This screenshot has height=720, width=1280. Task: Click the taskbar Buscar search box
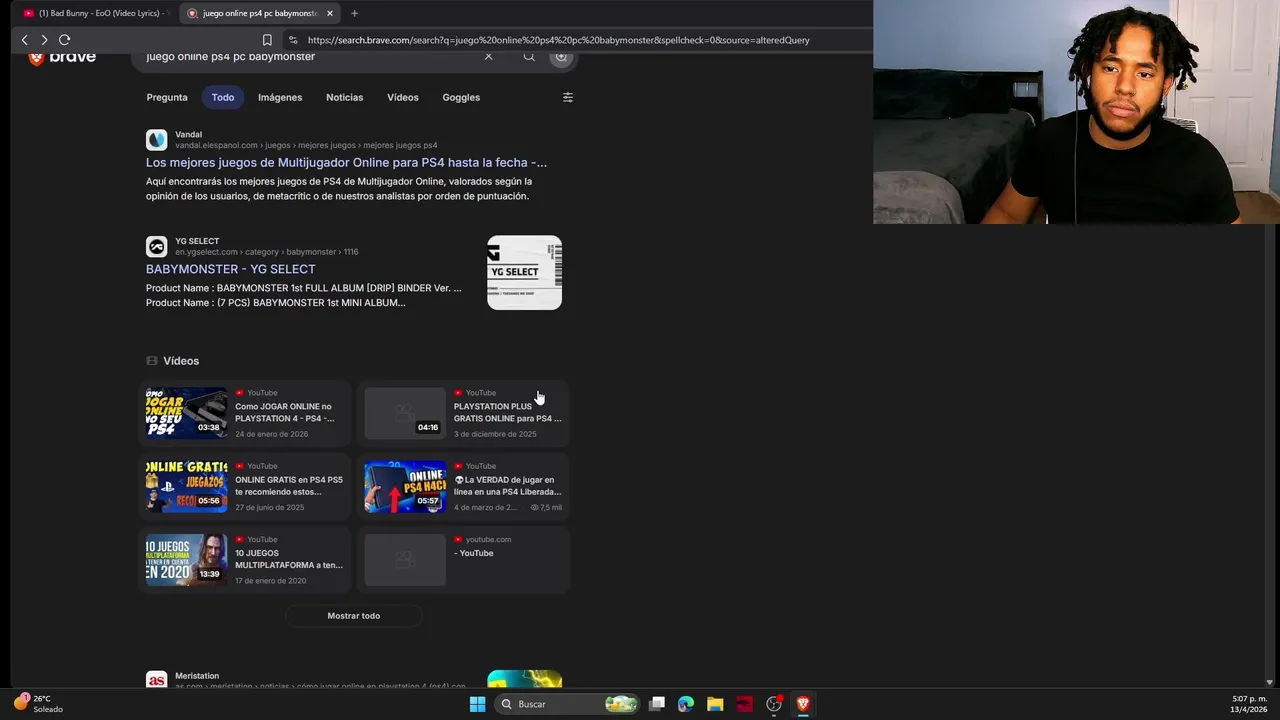(568, 704)
